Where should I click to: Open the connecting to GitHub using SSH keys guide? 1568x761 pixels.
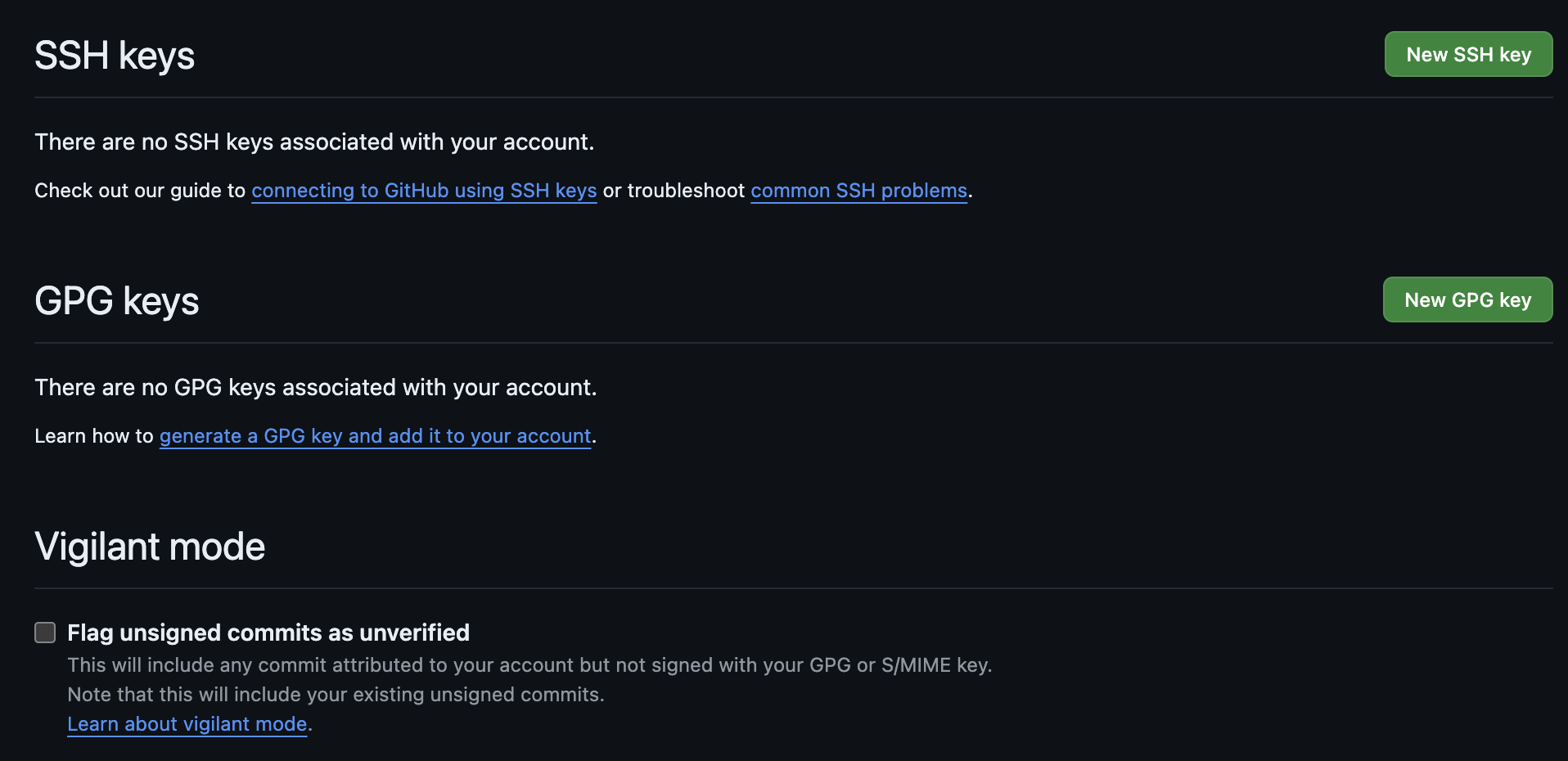[x=424, y=191]
